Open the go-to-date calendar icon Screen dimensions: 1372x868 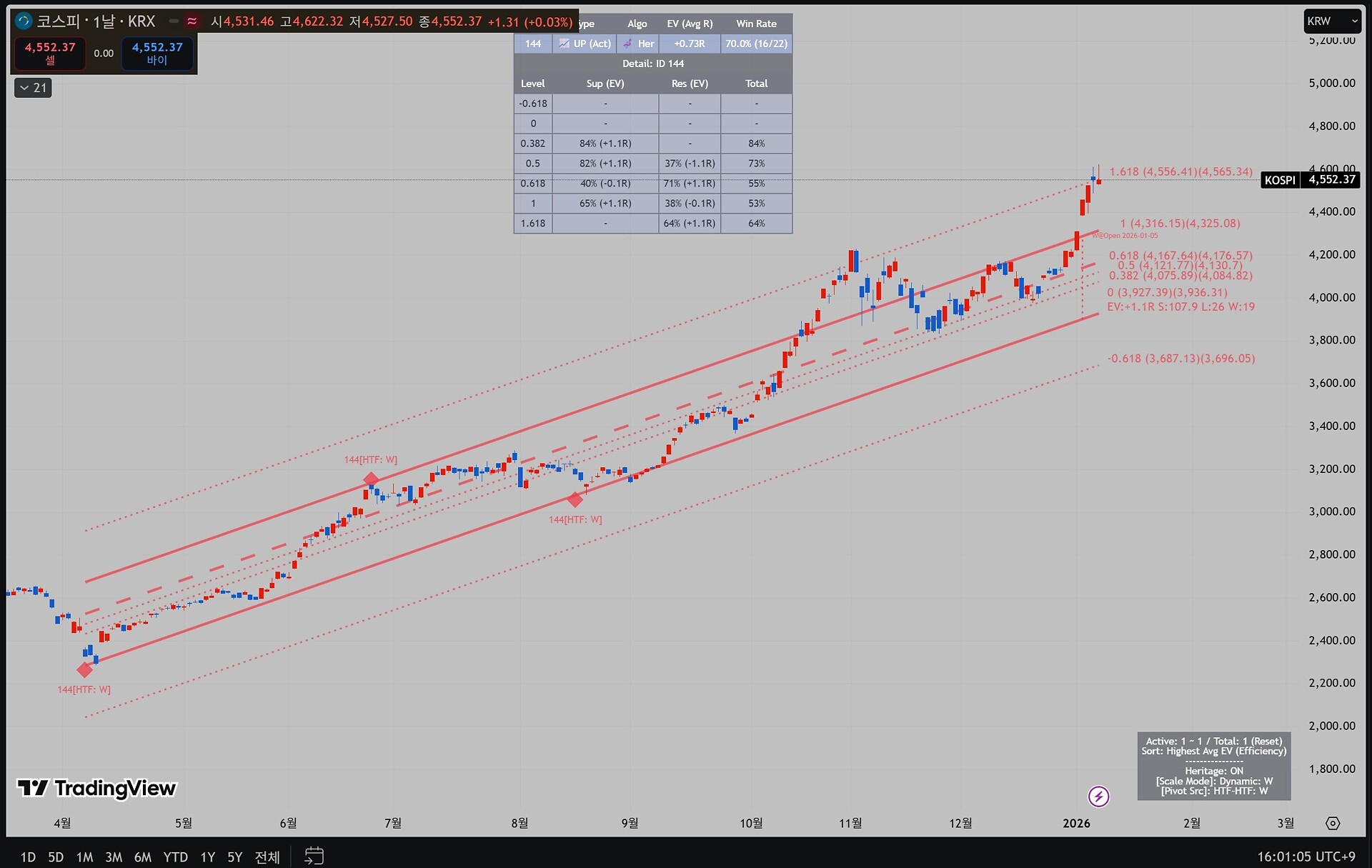coord(314,856)
